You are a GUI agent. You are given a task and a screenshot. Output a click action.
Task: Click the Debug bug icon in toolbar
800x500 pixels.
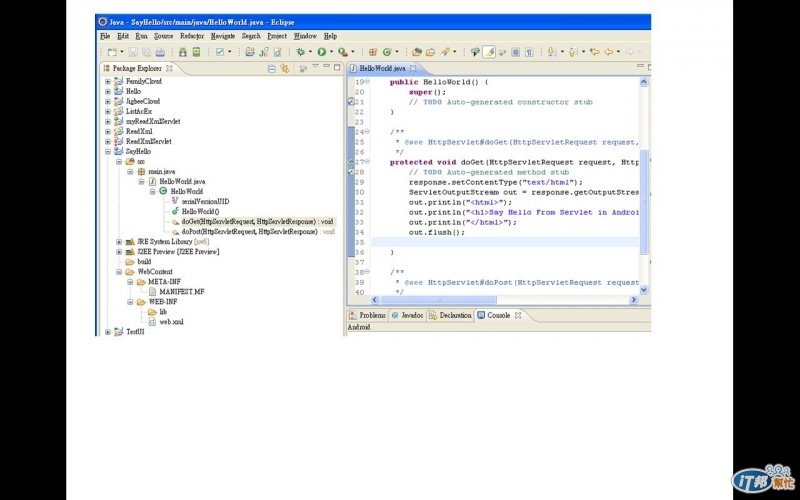(299, 52)
